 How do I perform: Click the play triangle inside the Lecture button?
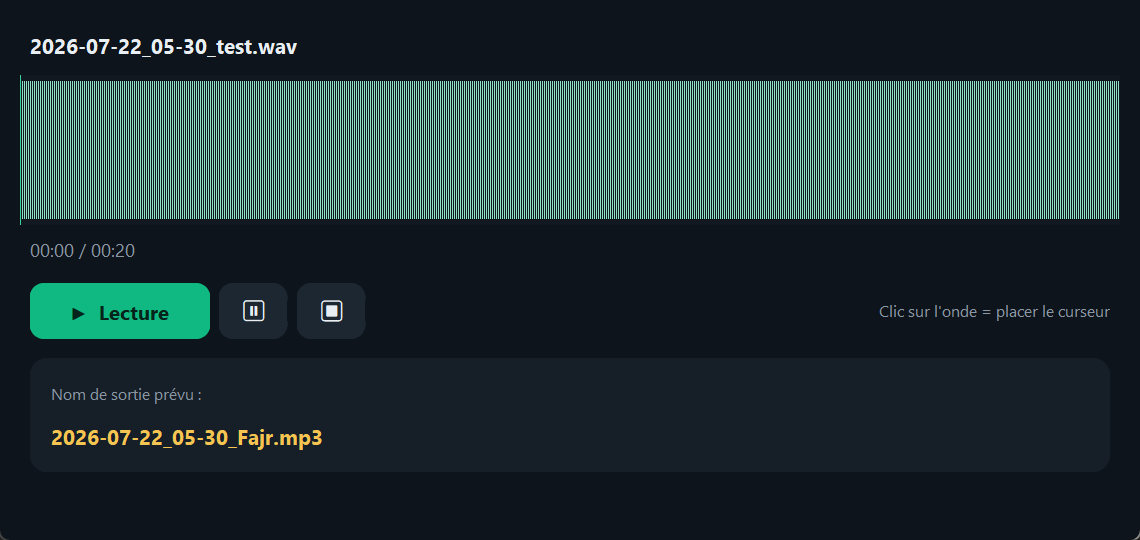point(79,314)
